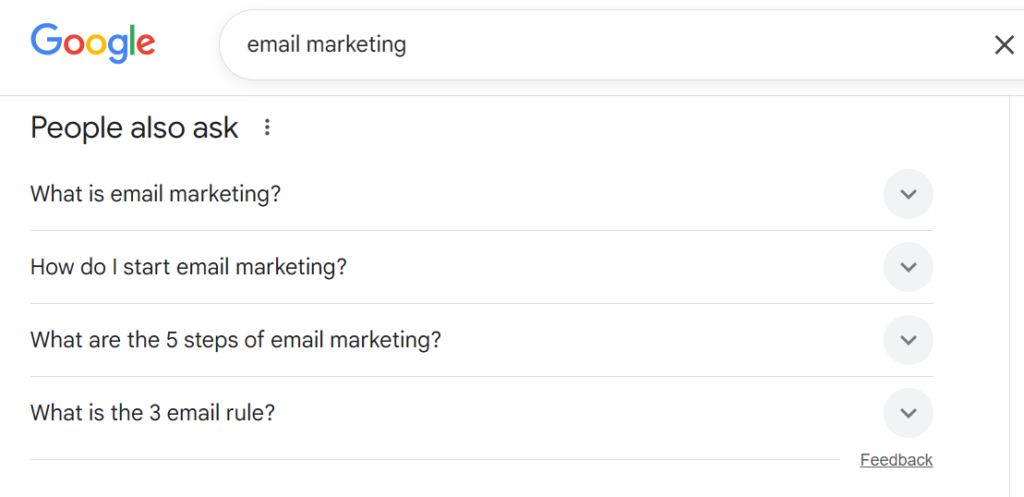
Task: Click the "People also ask" heading
Action: click(134, 128)
